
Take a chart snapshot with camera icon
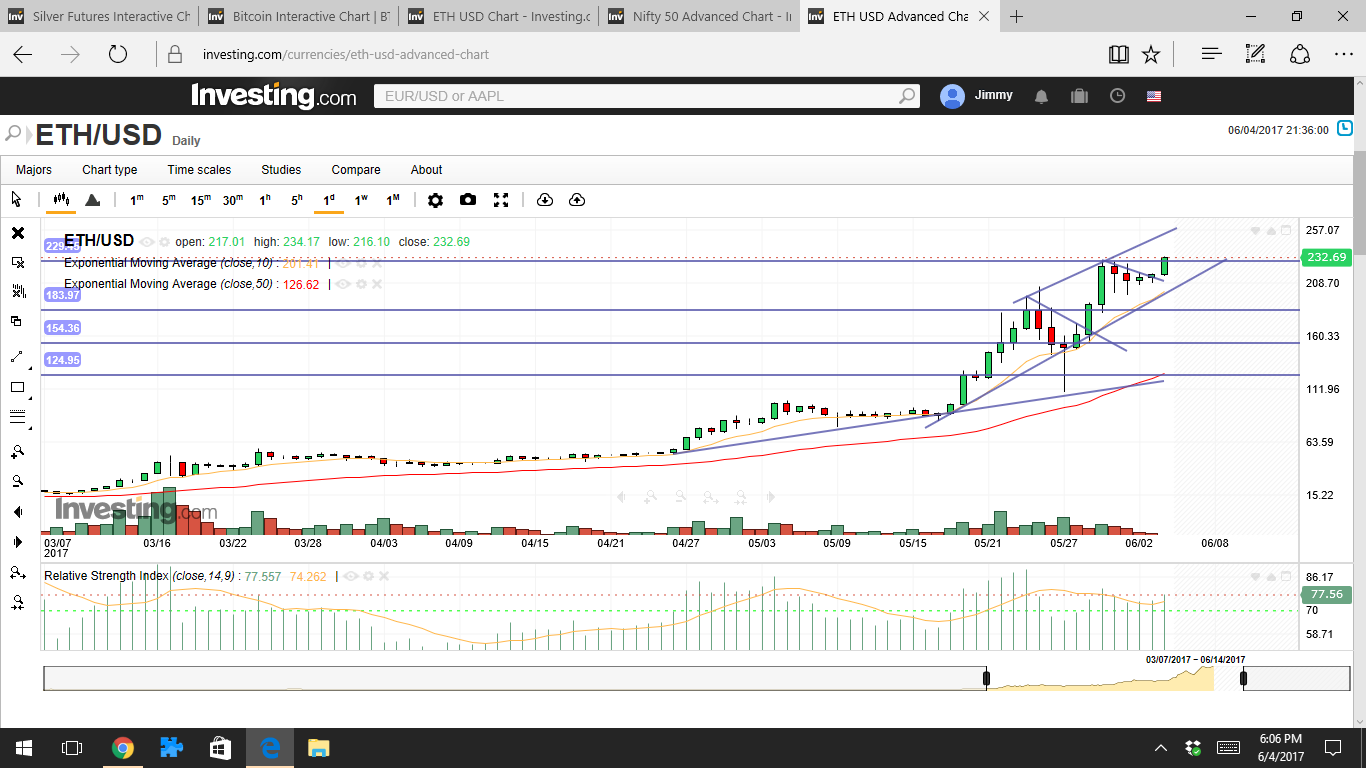pos(468,200)
